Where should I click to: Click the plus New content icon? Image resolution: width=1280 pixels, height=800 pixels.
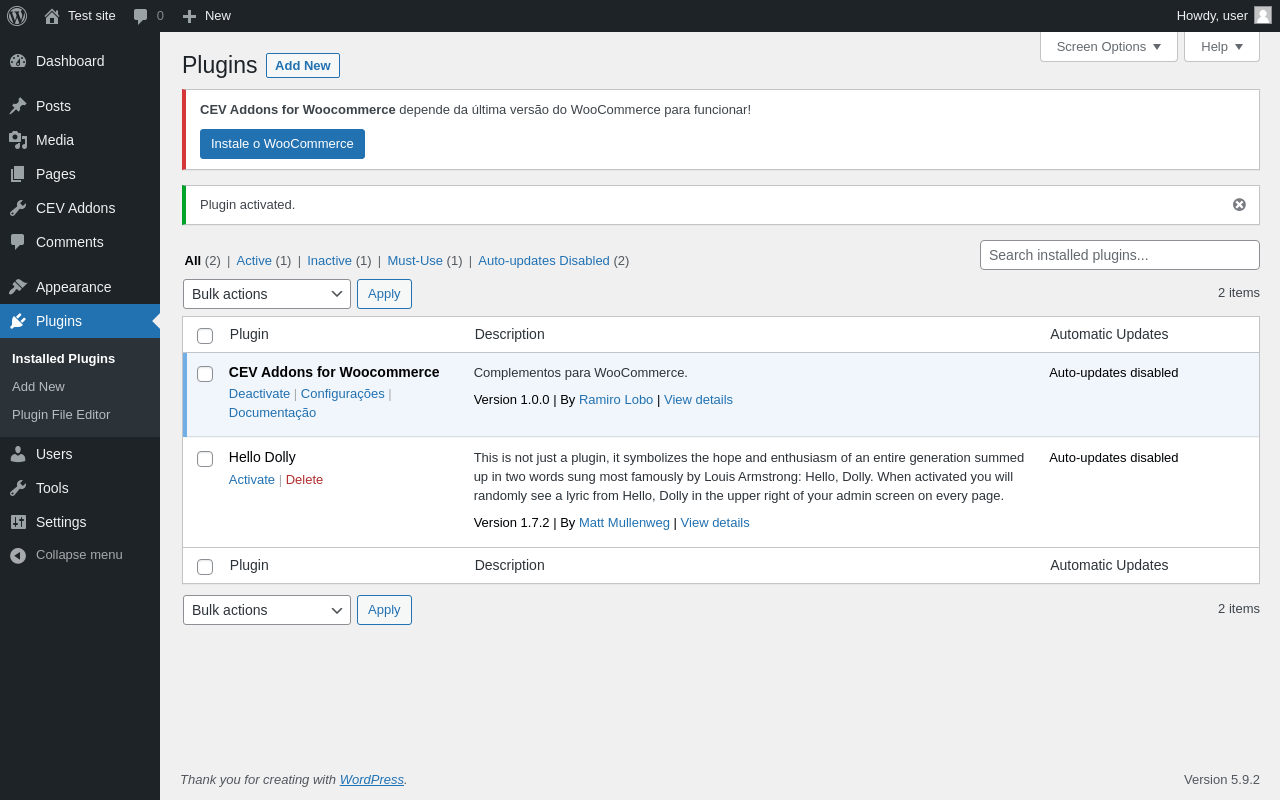click(x=189, y=16)
